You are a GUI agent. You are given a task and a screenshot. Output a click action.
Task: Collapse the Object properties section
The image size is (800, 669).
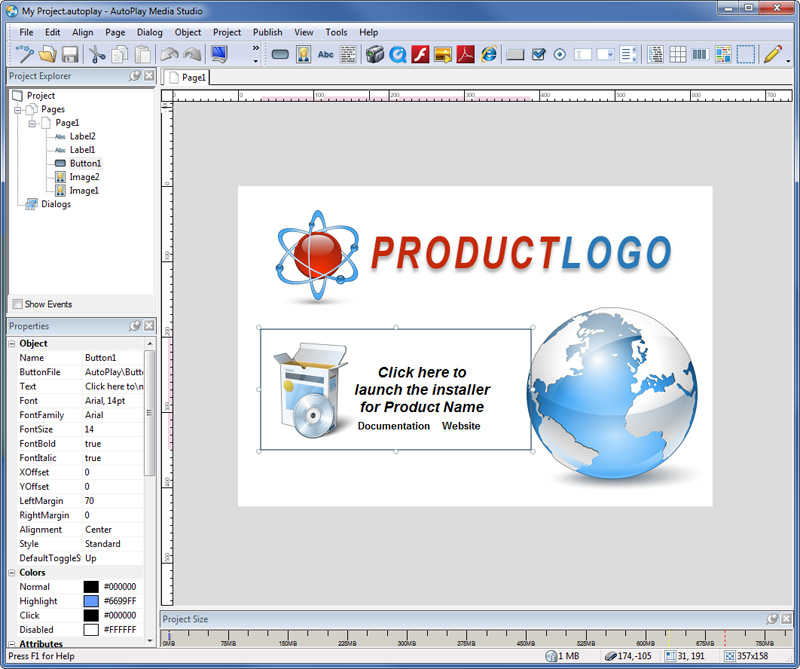pos(12,343)
